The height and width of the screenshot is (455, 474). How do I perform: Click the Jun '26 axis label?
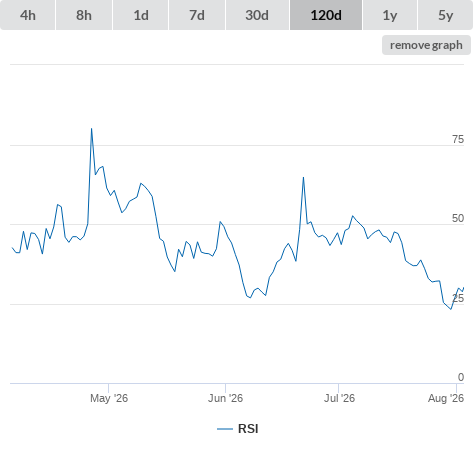(226, 398)
